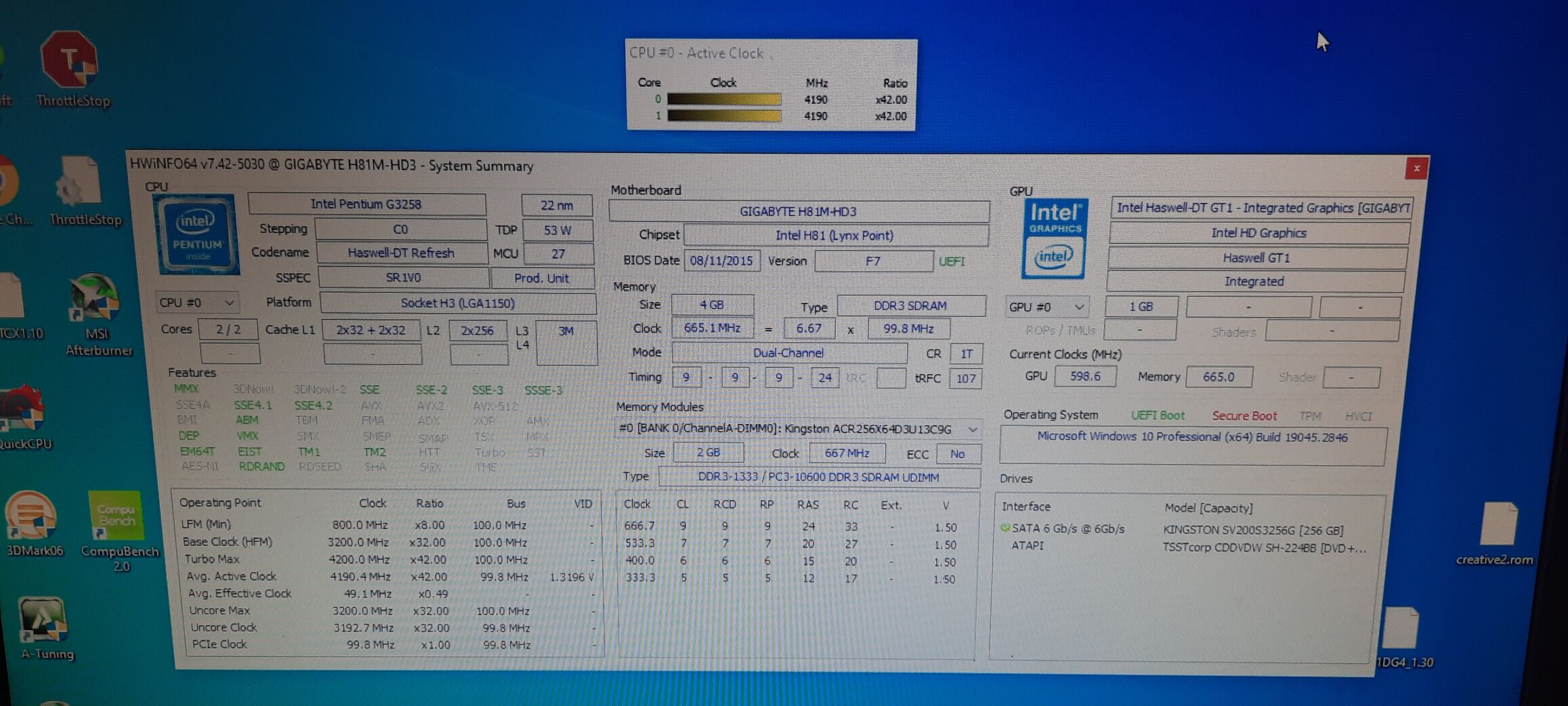Click the Avg. Effective Clock row label
Screen dimensions: 1568x706
point(240,594)
